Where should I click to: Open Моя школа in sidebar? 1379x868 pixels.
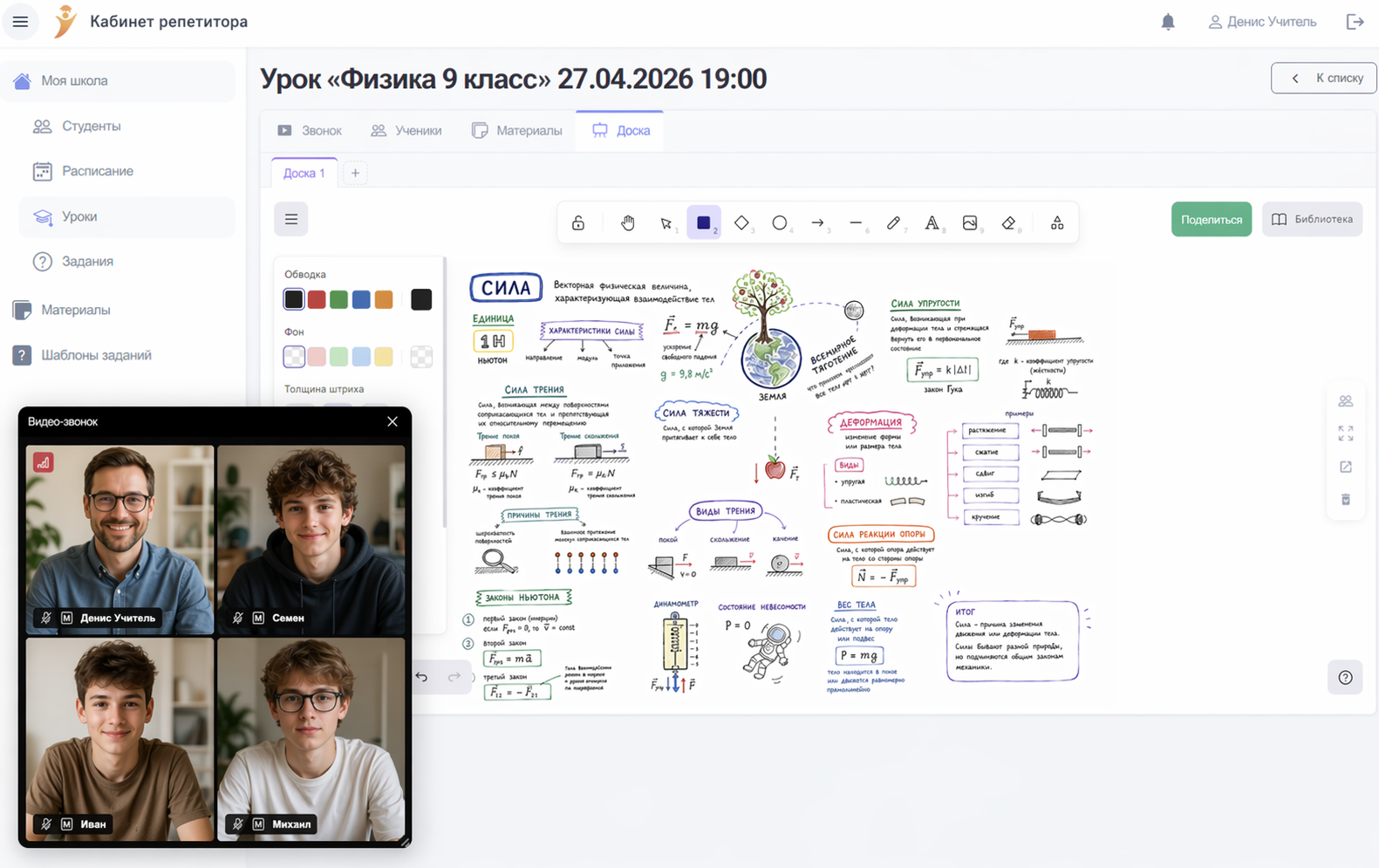click(x=119, y=81)
